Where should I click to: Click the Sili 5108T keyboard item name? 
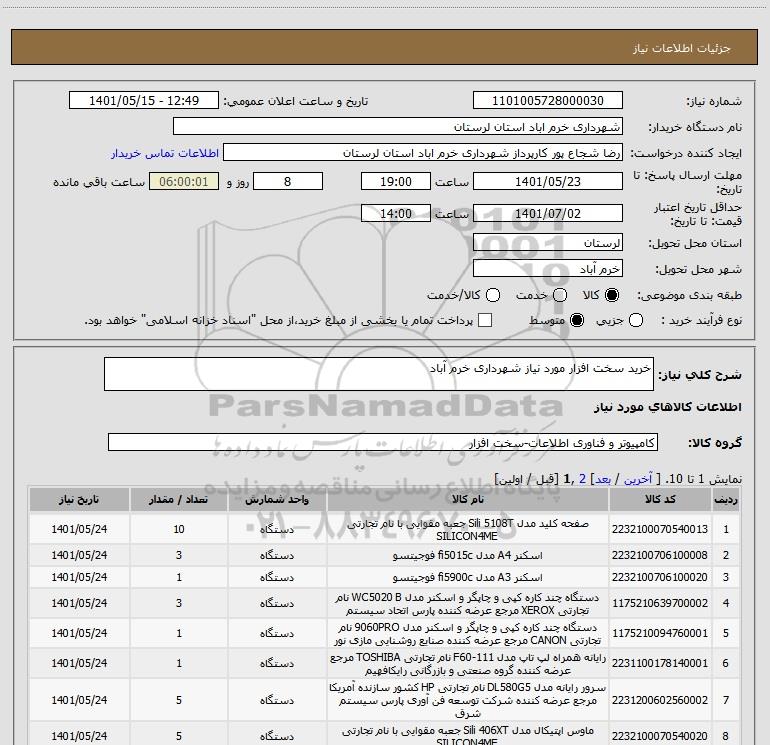point(468,529)
